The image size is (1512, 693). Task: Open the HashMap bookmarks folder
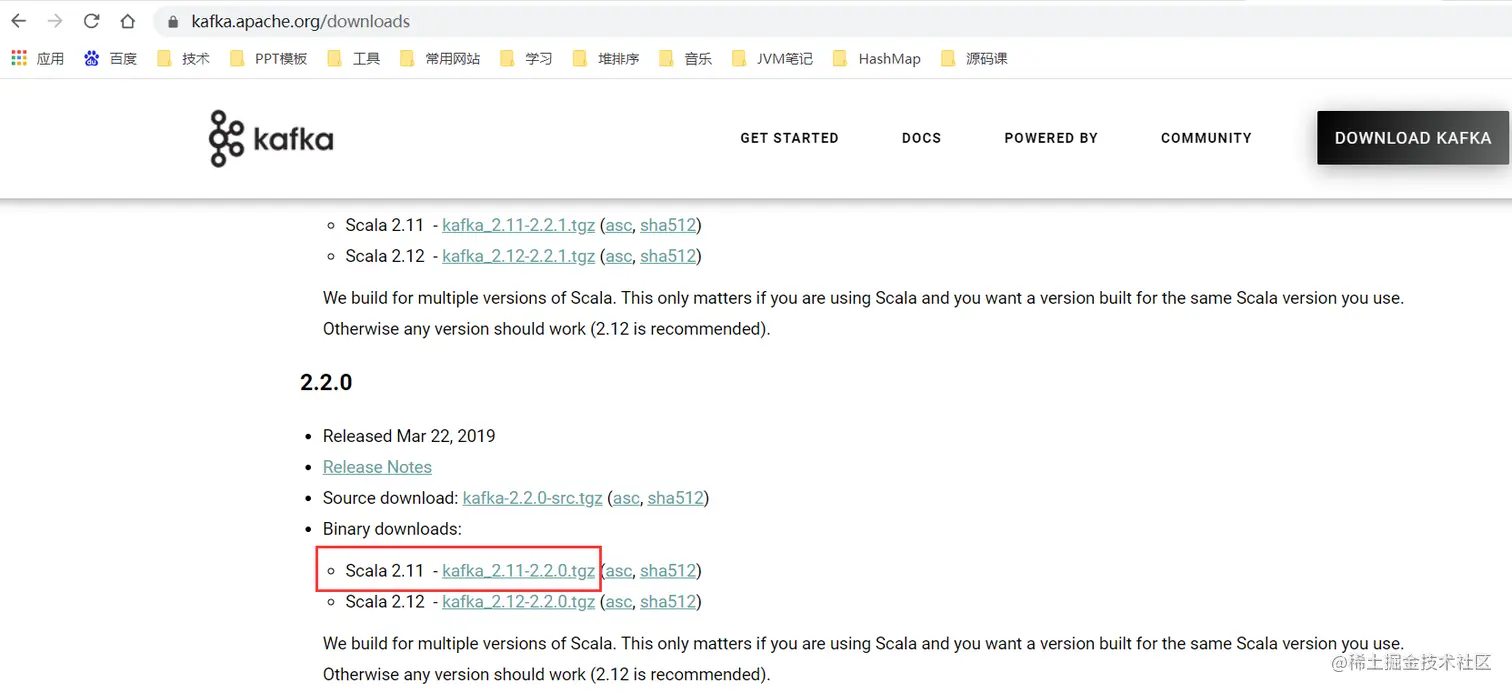coord(876,59)
